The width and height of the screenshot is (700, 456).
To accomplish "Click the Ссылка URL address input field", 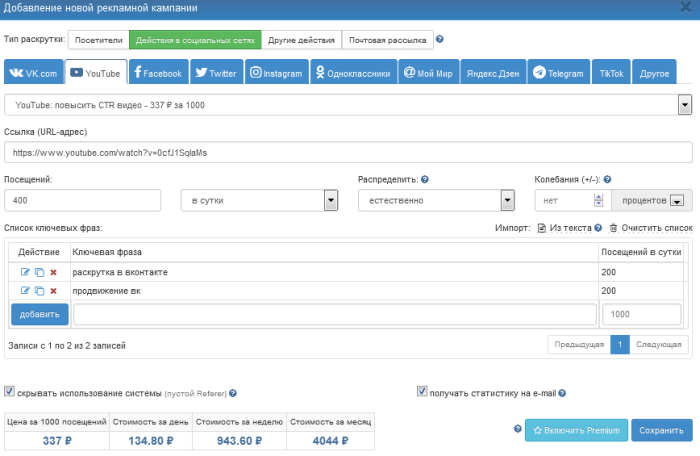I will click(348, 152).
